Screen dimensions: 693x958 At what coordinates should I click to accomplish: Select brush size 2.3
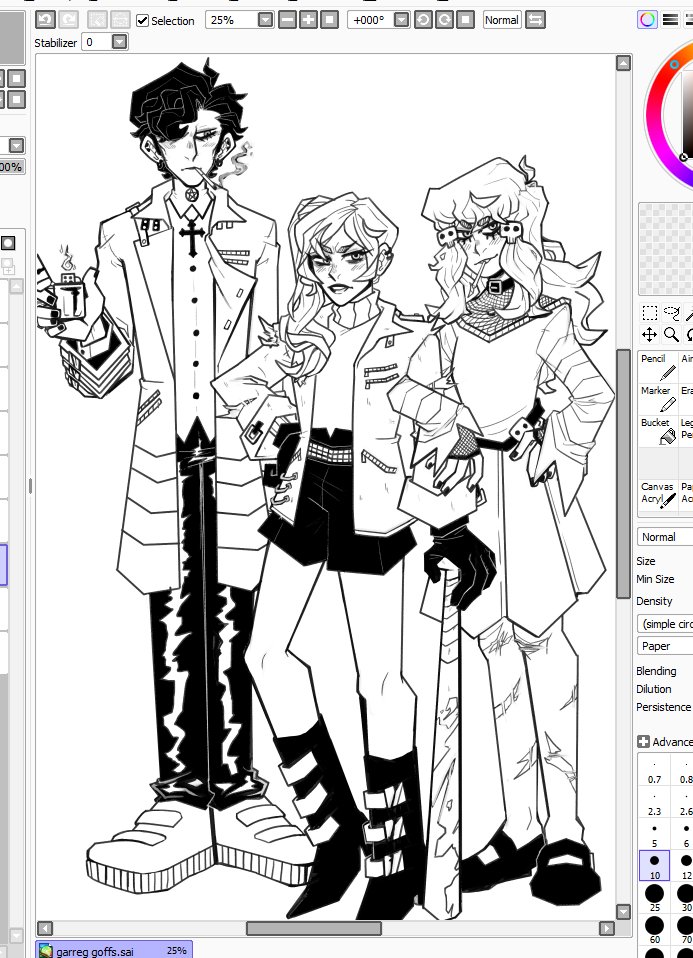[654, 803]
